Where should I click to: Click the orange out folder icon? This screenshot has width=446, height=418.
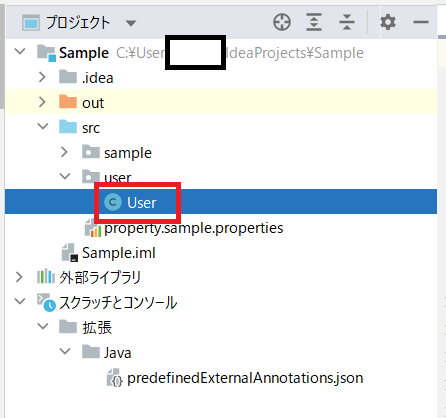coord(68,101)
